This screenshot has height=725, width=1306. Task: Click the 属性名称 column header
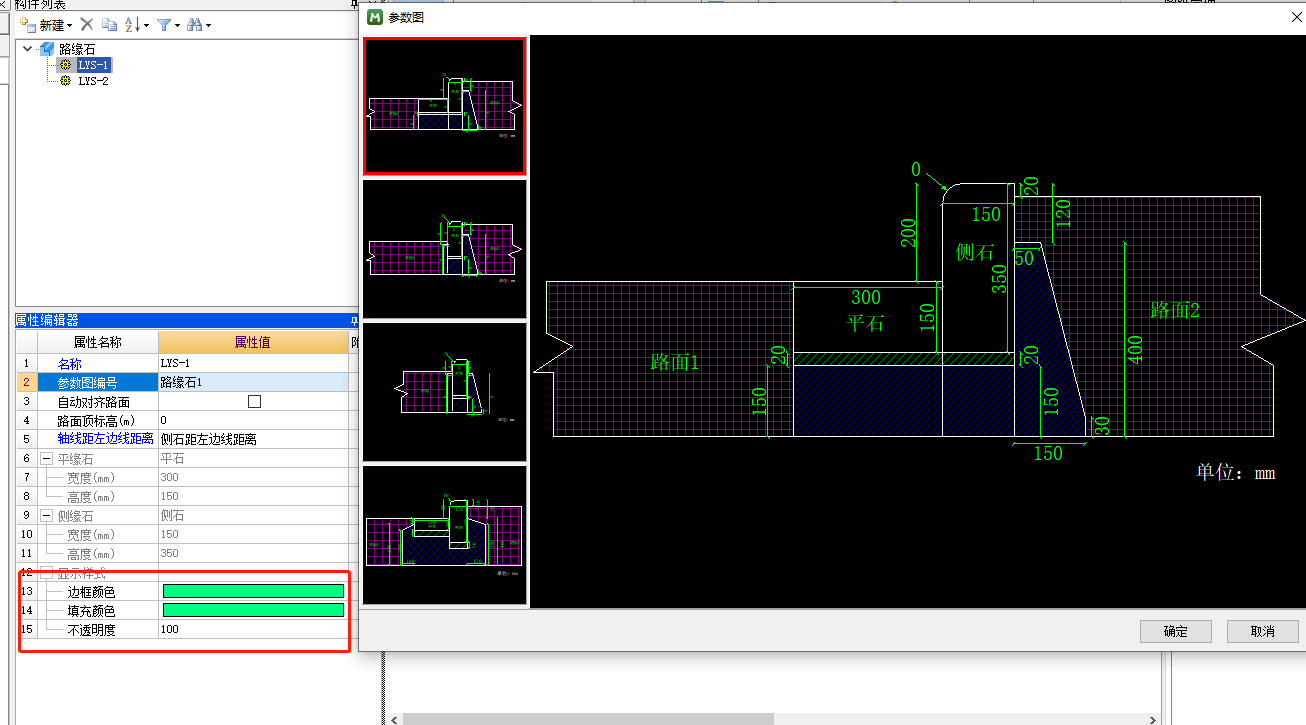pyautogui.click(x=98, y=342)
